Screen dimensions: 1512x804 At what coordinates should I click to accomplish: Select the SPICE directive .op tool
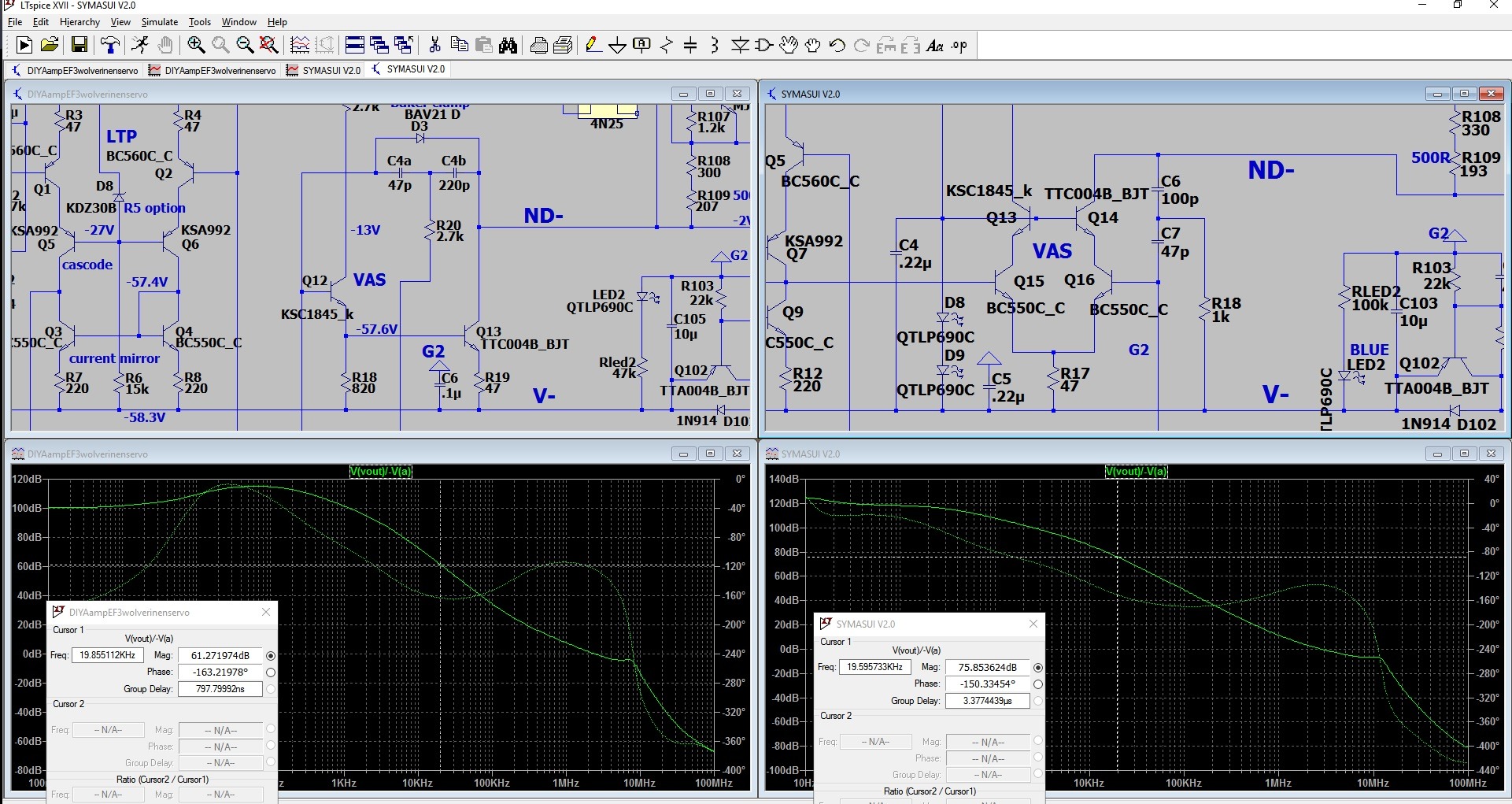click(959, 45)
